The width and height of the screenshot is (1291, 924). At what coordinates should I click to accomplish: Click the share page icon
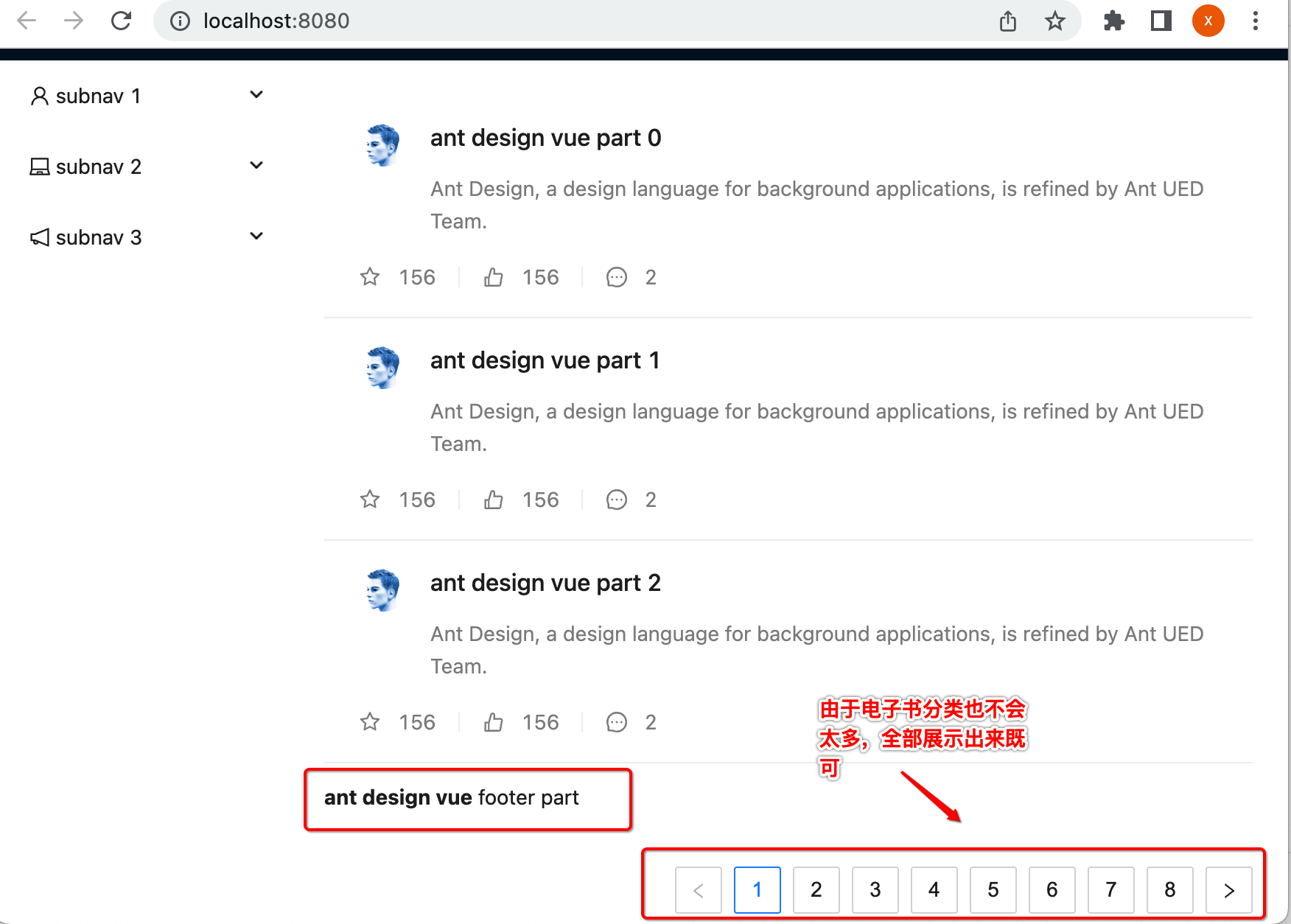(1008, 21)
